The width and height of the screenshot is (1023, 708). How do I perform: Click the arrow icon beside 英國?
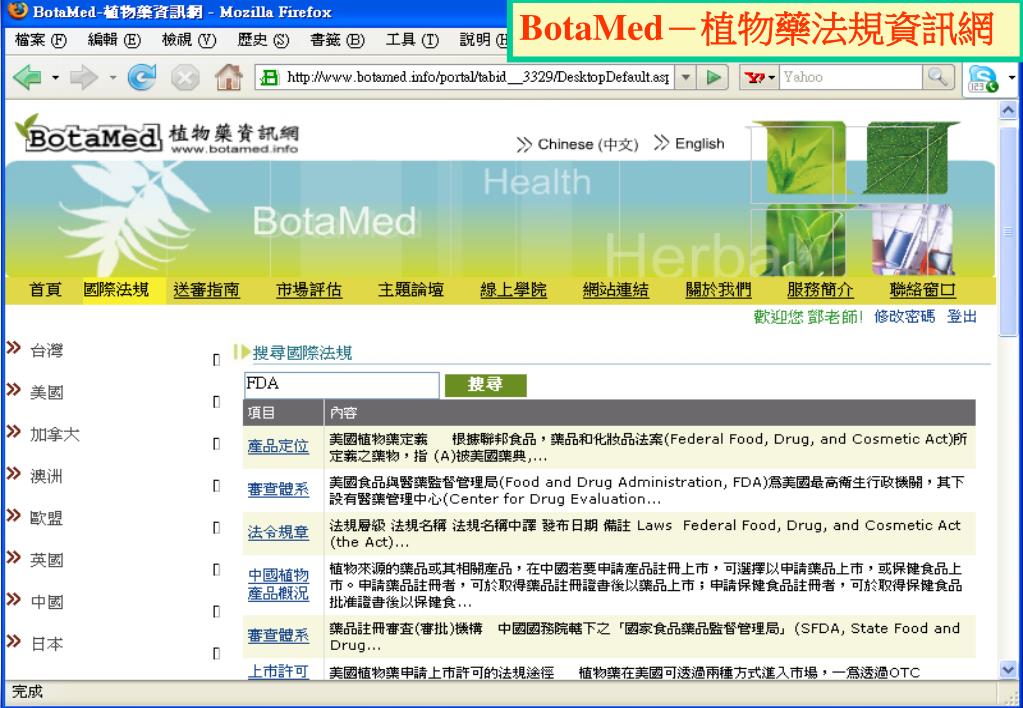coord(14,557)
